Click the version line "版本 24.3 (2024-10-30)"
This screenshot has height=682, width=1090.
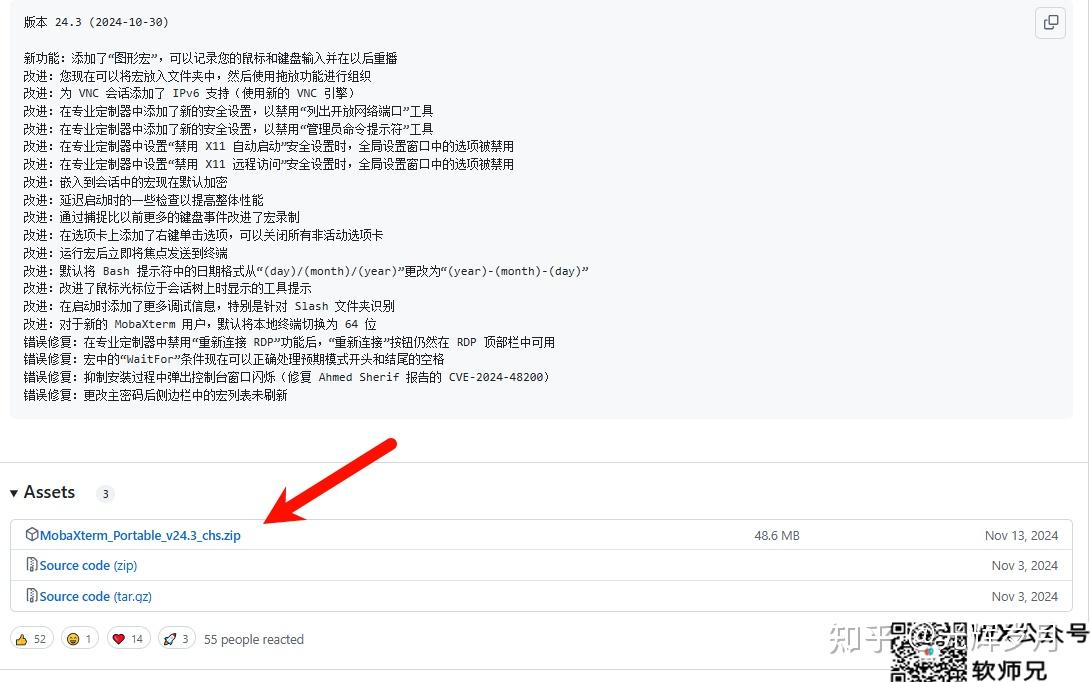point(96,22)
